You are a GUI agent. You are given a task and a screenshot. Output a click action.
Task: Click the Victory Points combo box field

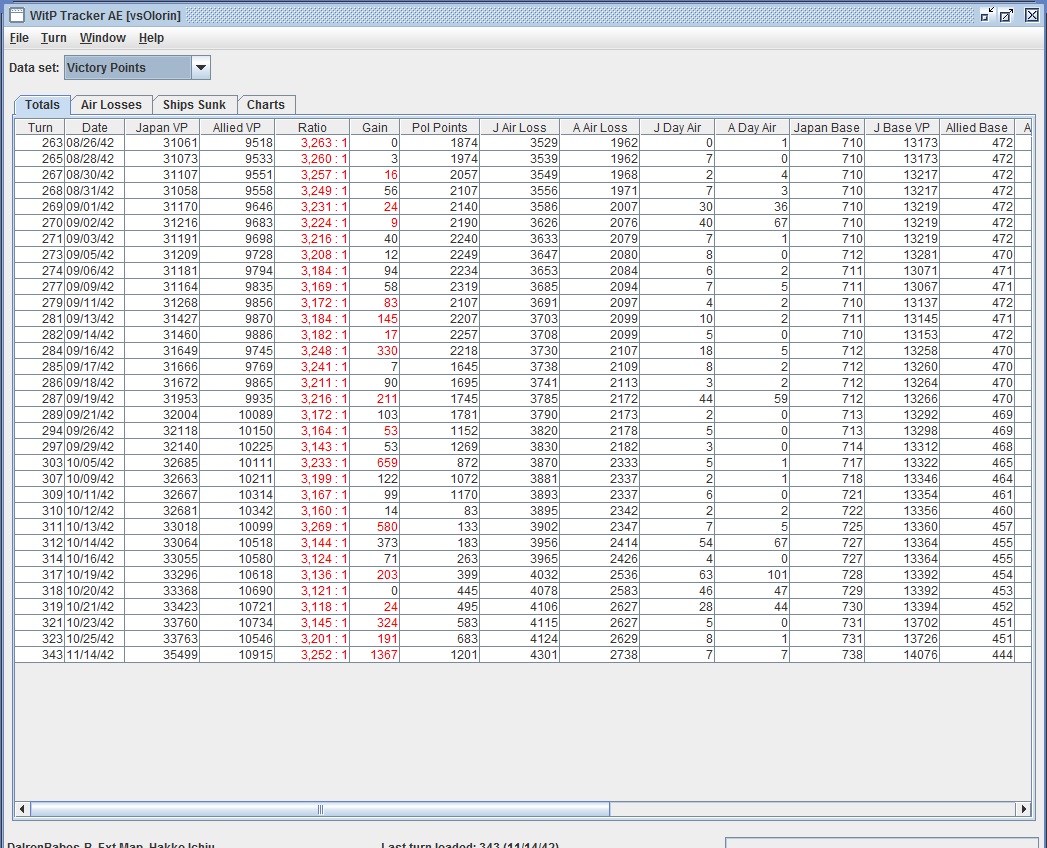pyautogui.click(x=128, y=67)
